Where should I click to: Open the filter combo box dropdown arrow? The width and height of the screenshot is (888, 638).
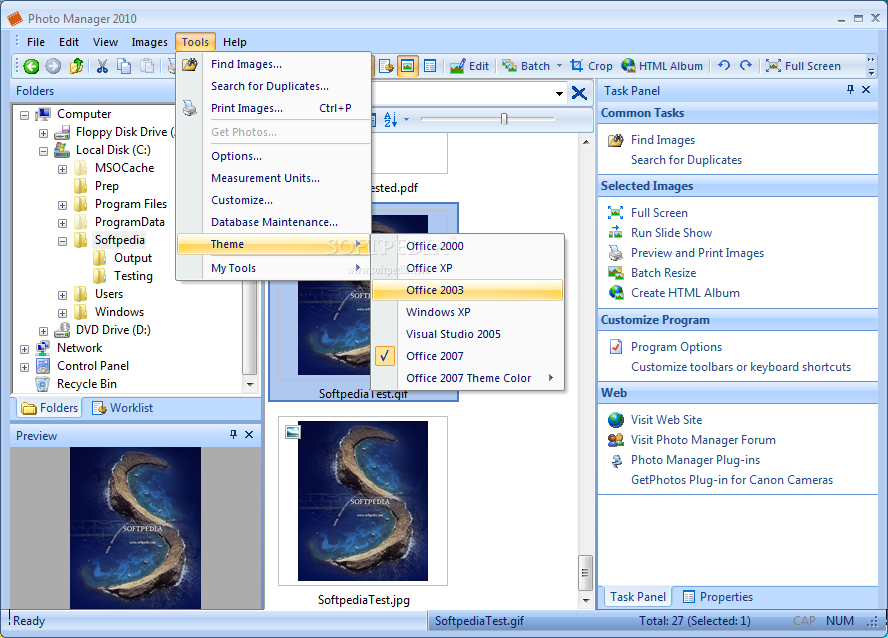pos(559,93)
